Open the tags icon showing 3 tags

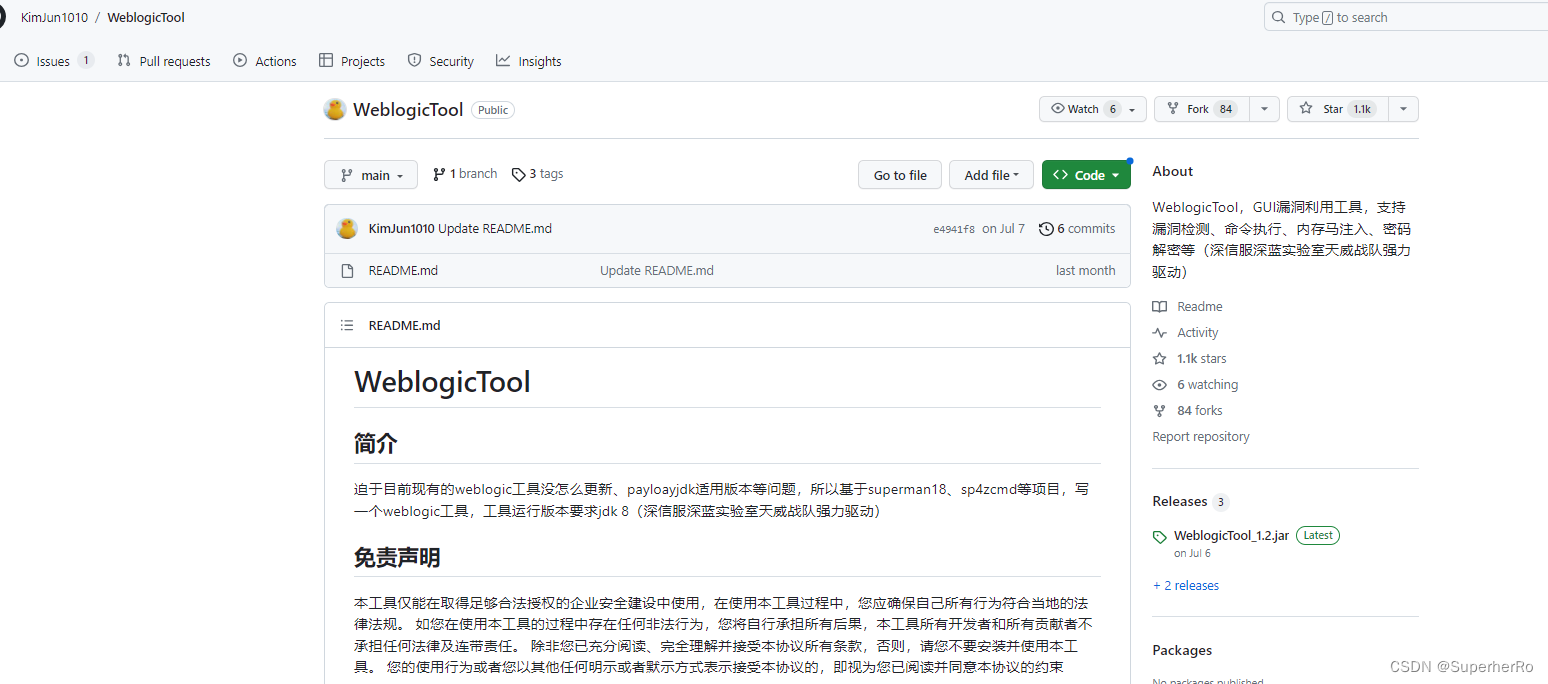(x=520, y=173)
